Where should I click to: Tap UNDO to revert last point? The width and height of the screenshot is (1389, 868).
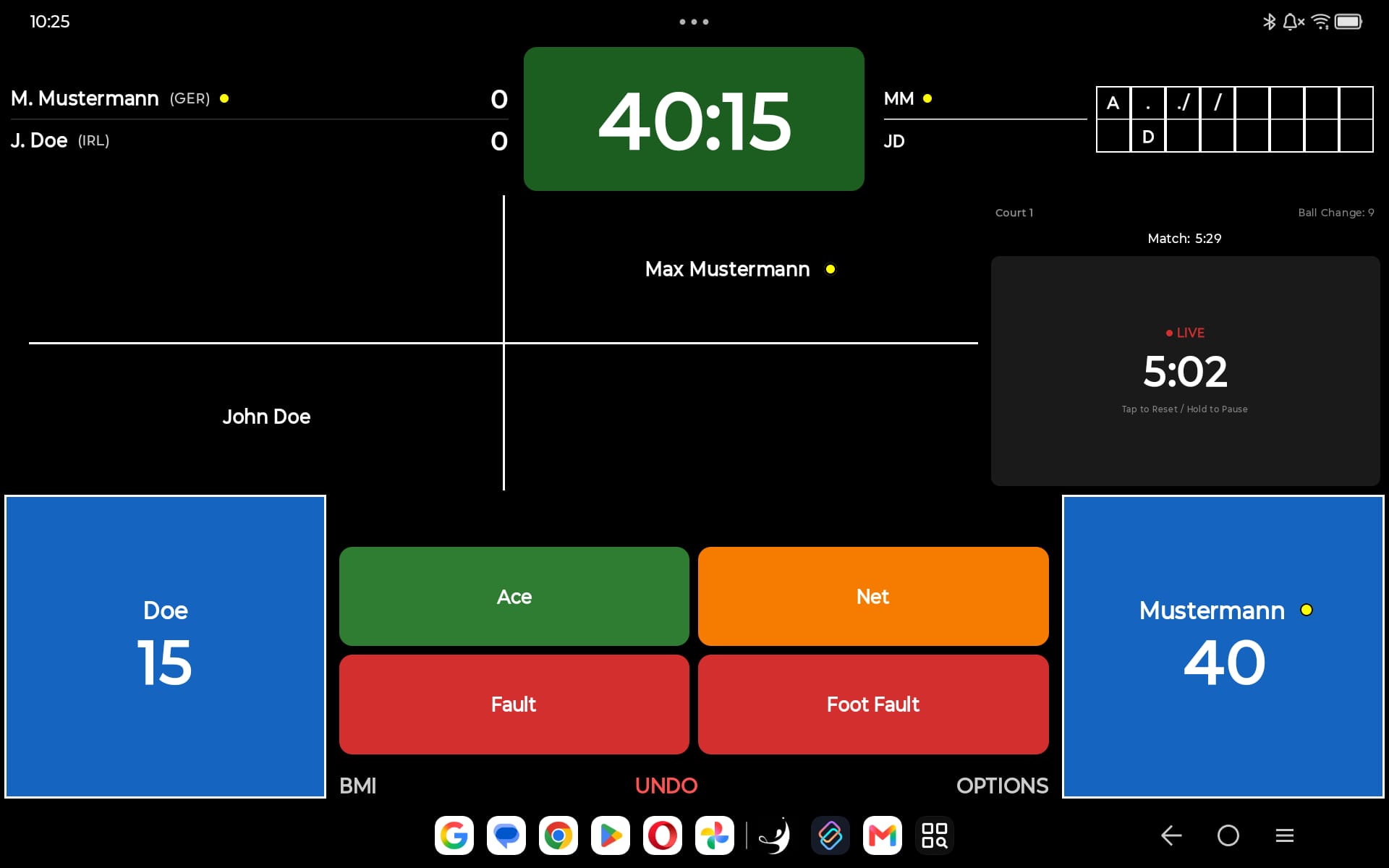point(666,786)
